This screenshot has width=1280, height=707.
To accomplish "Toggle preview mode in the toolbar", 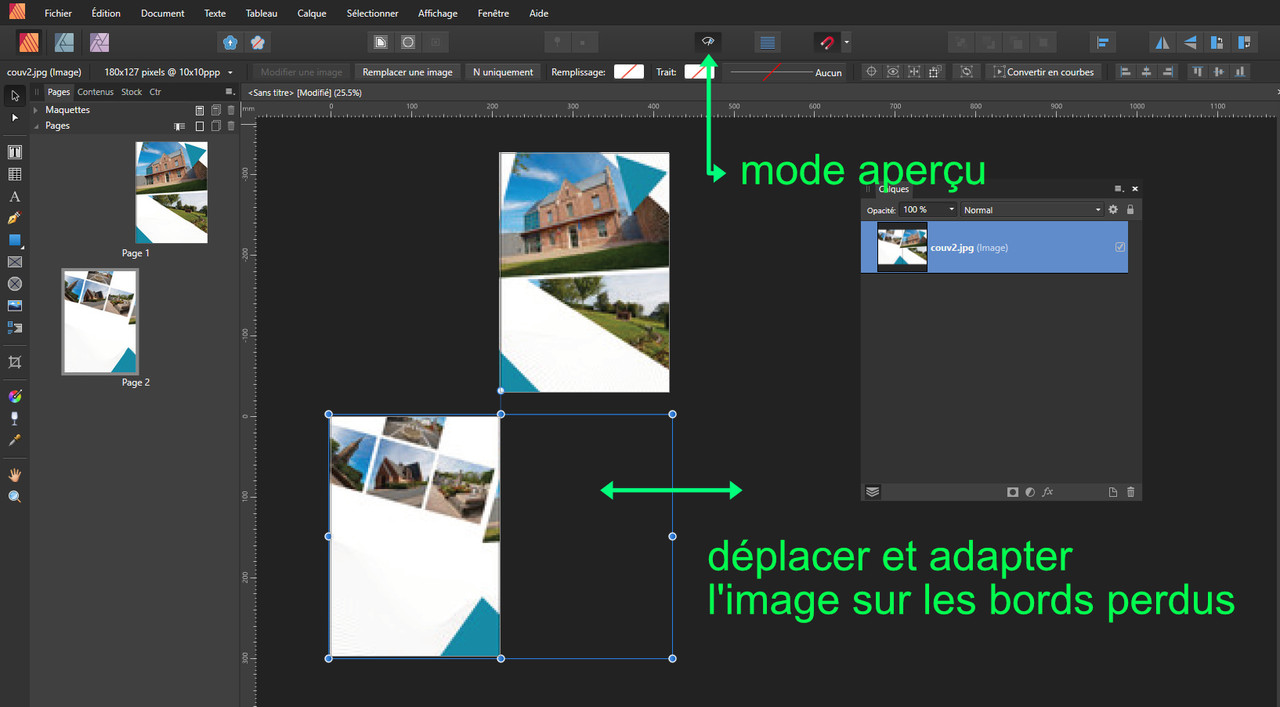I will click(x=708, y=42).
